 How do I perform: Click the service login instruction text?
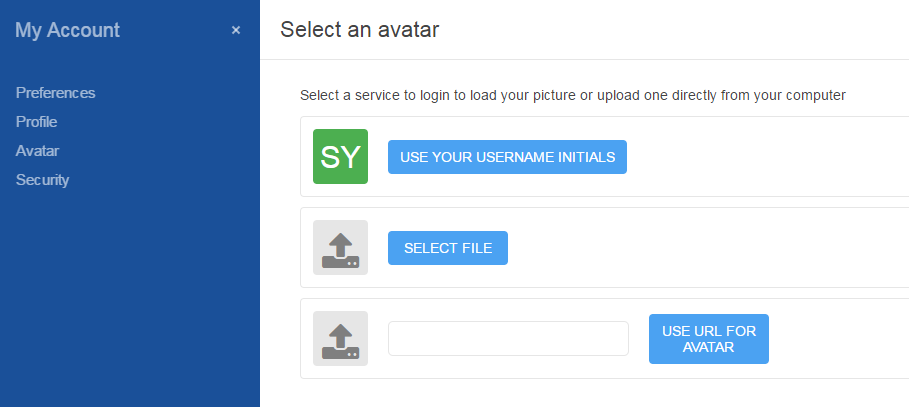click(x=572, y=95)
